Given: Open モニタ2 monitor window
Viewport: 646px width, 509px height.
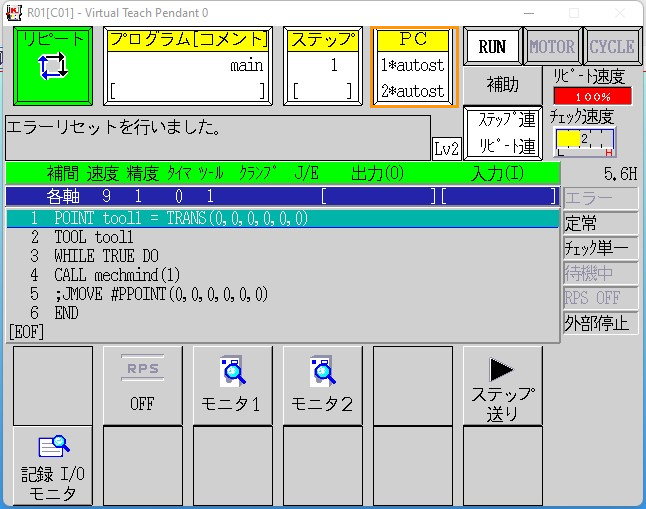Looking at the screenshot, I should pos(323,385).
